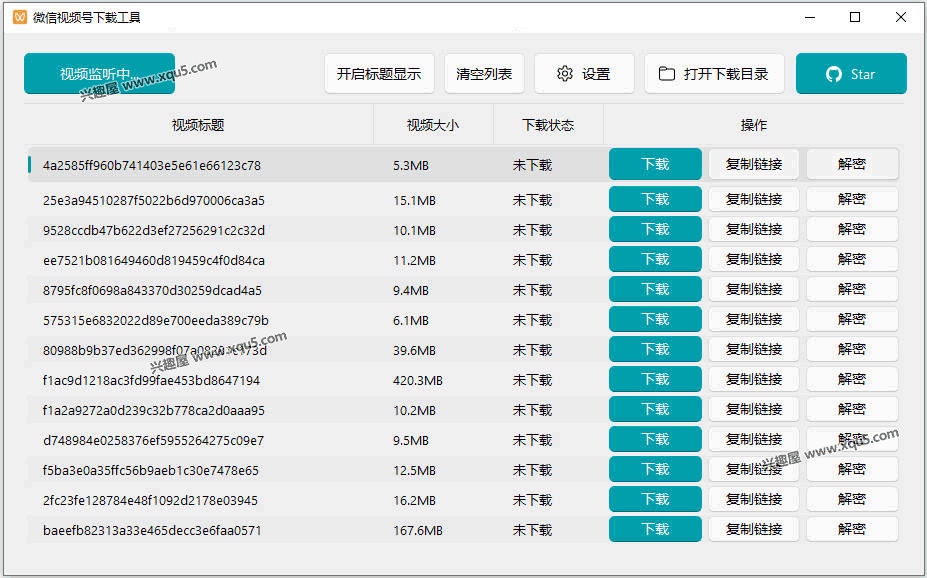The image size is (927, 578).
Task: Click 开启标题显示 button
Action: pos(379,74)
